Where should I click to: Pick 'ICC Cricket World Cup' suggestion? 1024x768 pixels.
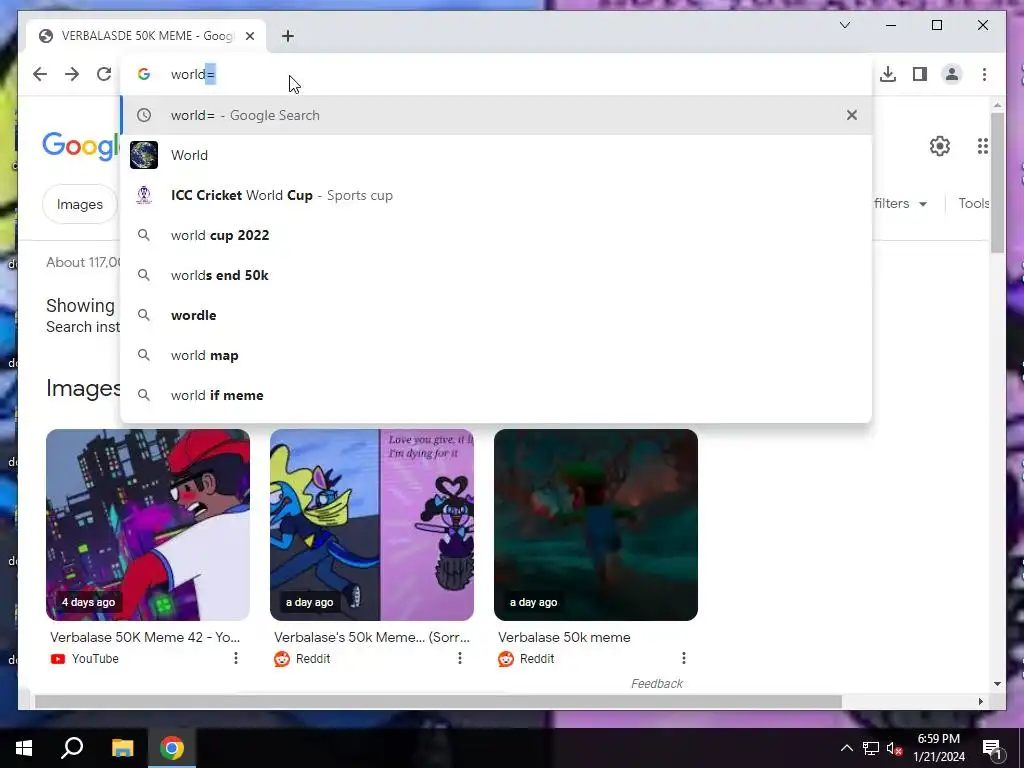pos(496,195)
